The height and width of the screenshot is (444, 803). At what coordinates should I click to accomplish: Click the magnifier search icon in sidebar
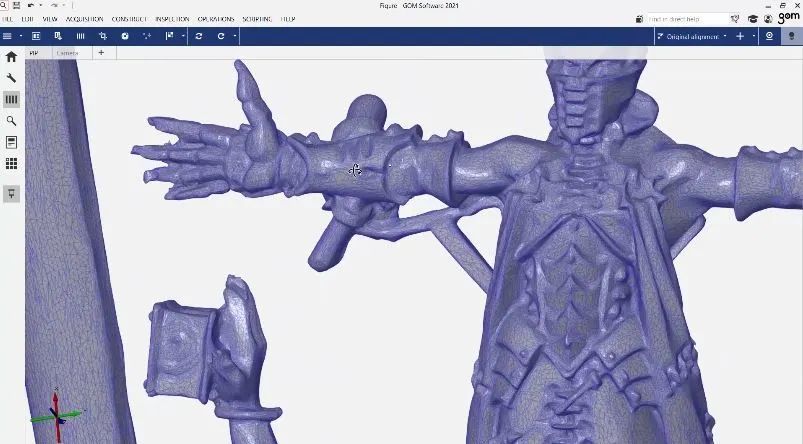(11, 120)
